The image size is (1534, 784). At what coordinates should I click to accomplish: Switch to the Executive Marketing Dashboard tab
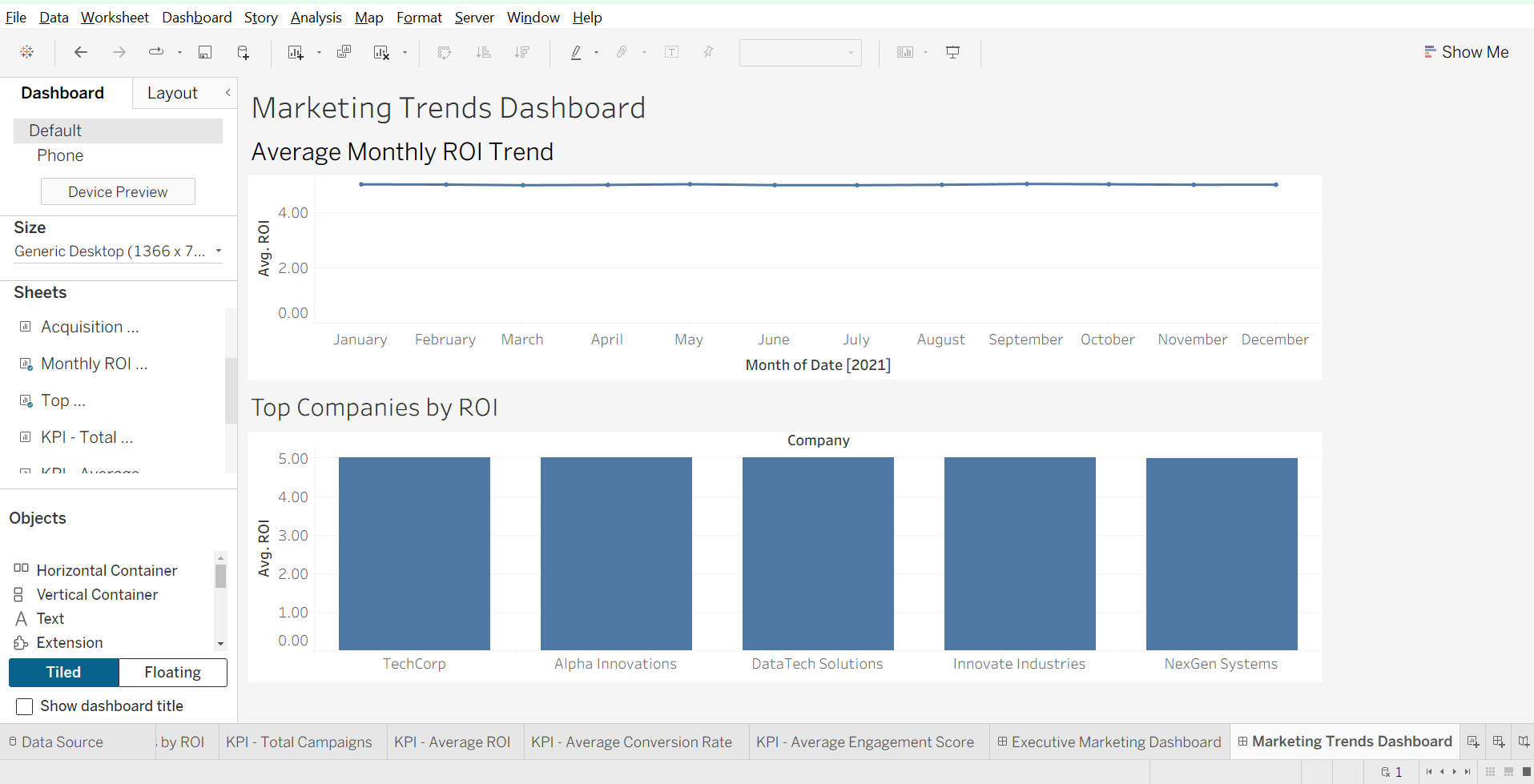[1109, 742]
